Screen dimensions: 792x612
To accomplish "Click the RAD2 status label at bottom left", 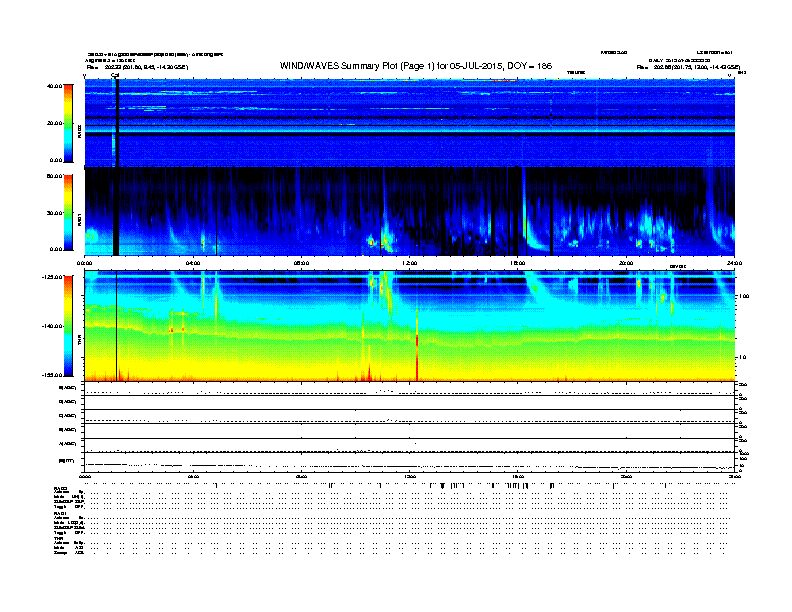I will (x=59, y=487).
